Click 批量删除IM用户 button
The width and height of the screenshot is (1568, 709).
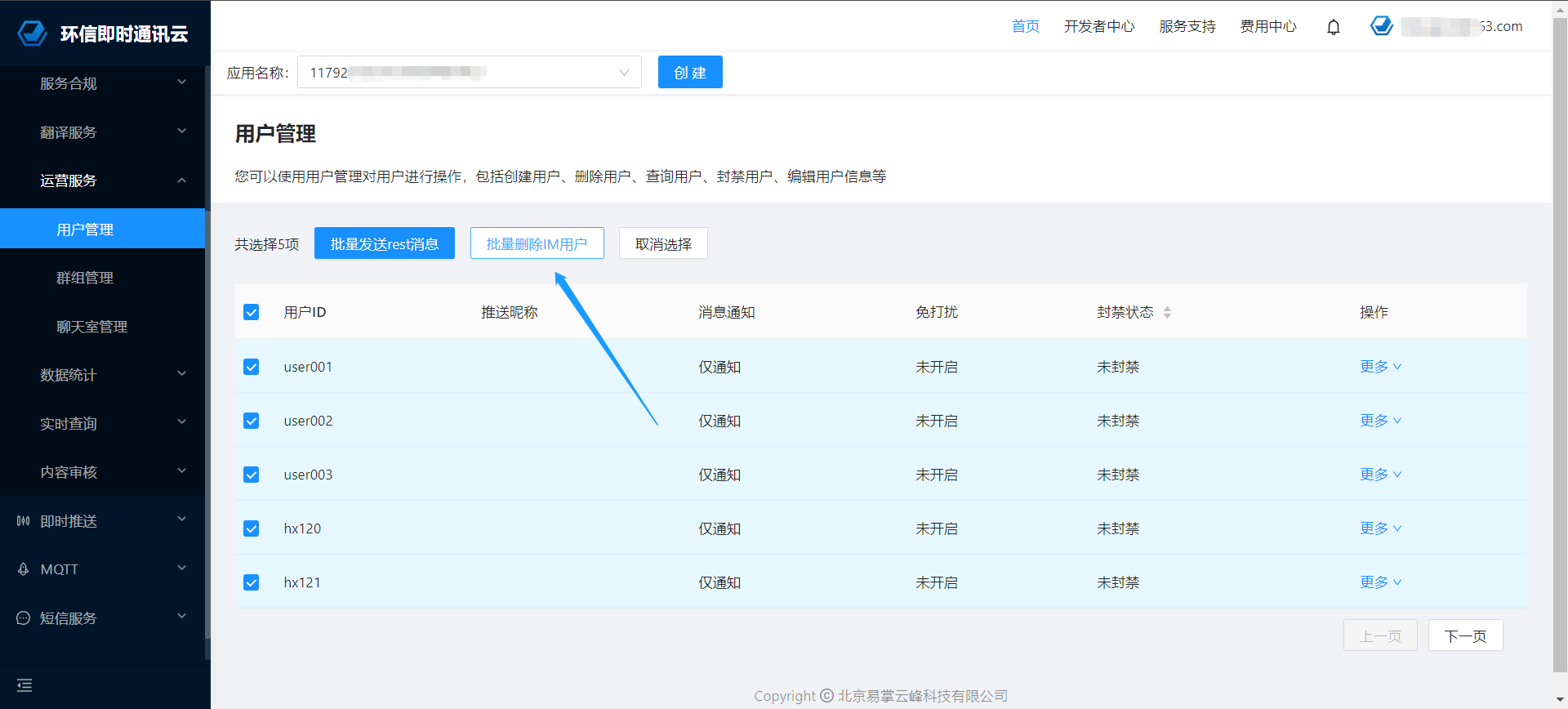click(537, 243)
